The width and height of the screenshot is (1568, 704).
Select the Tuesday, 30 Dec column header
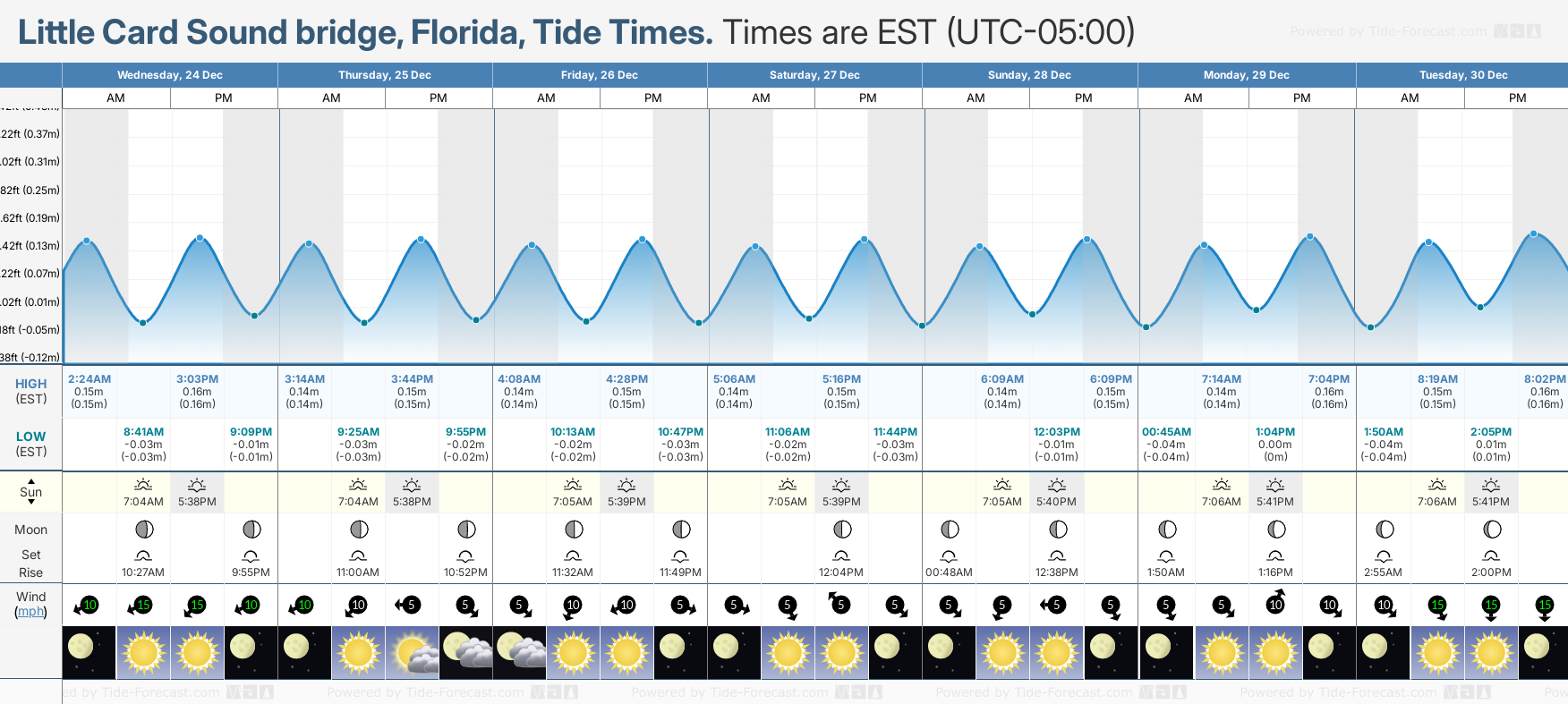[x=1462, y=75]
